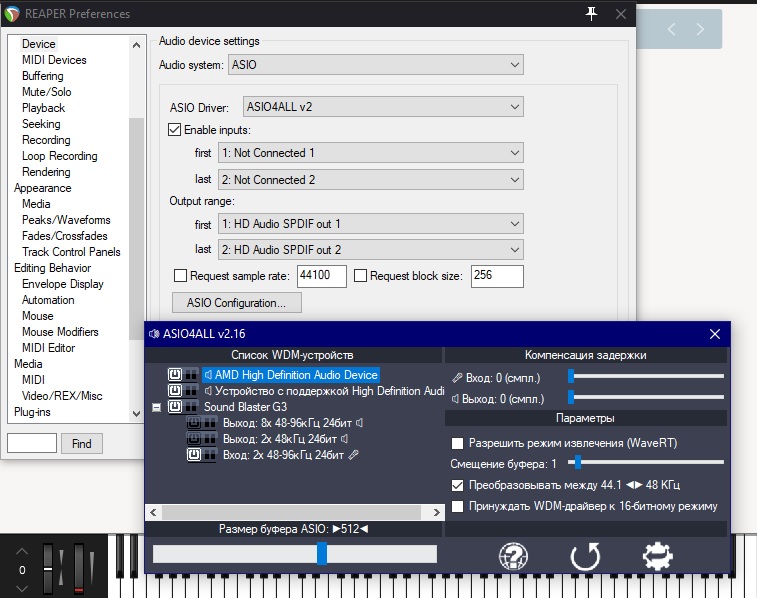
Task: Click the Find button
Action: click(x=82, y=444)
